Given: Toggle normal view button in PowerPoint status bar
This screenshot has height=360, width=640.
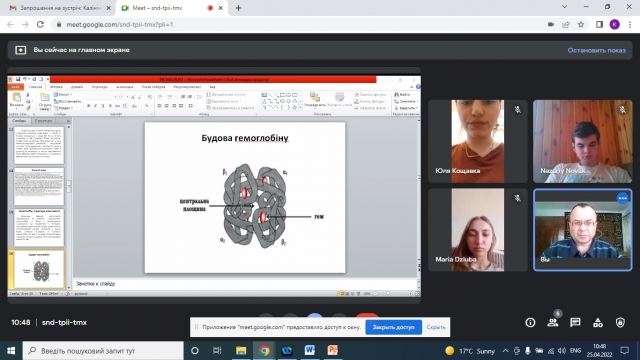Looking at the screenshot, I should [x=342, y=293].
